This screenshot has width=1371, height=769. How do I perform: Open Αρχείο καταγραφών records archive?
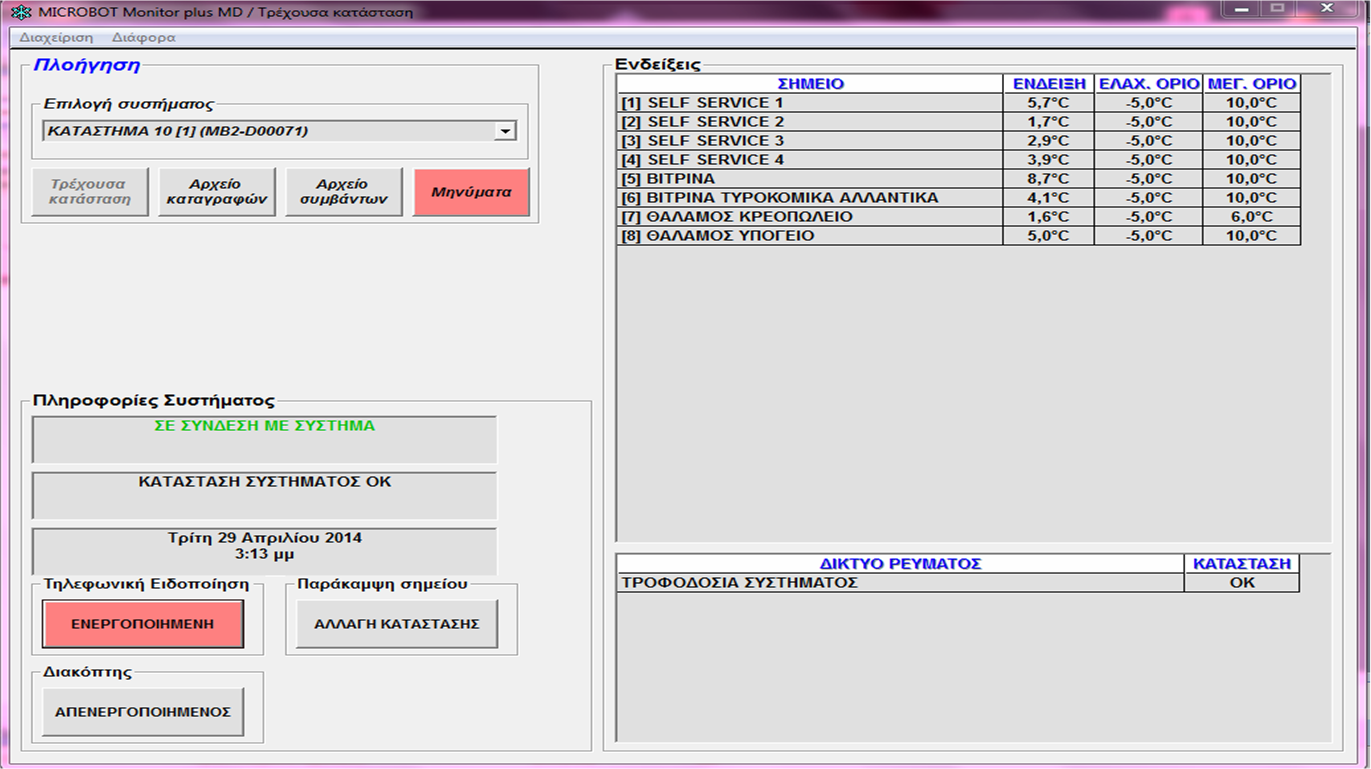pos(216,191)
